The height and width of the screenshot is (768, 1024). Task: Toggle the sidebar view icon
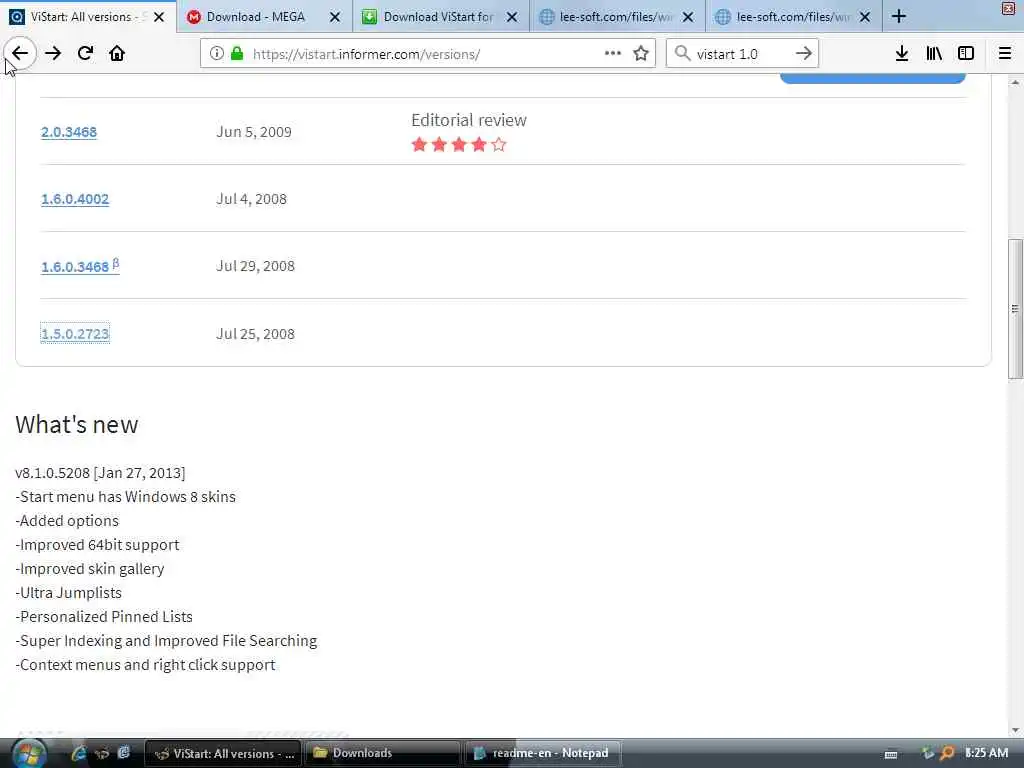[x=966, y=54]
